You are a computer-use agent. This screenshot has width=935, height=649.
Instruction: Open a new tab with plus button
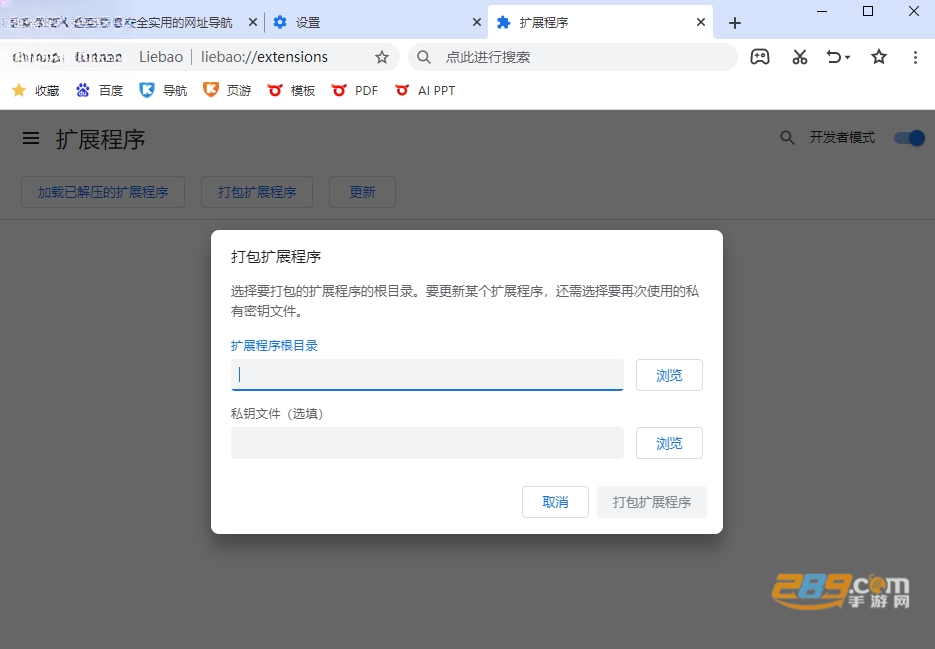click(735, 23)
